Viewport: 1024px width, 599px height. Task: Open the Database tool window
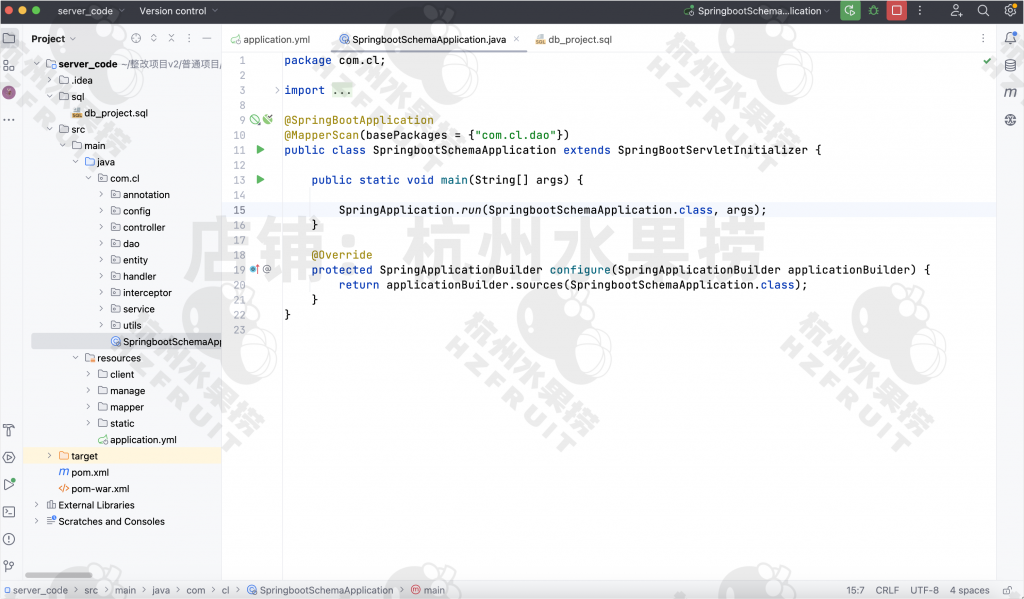1010,65
